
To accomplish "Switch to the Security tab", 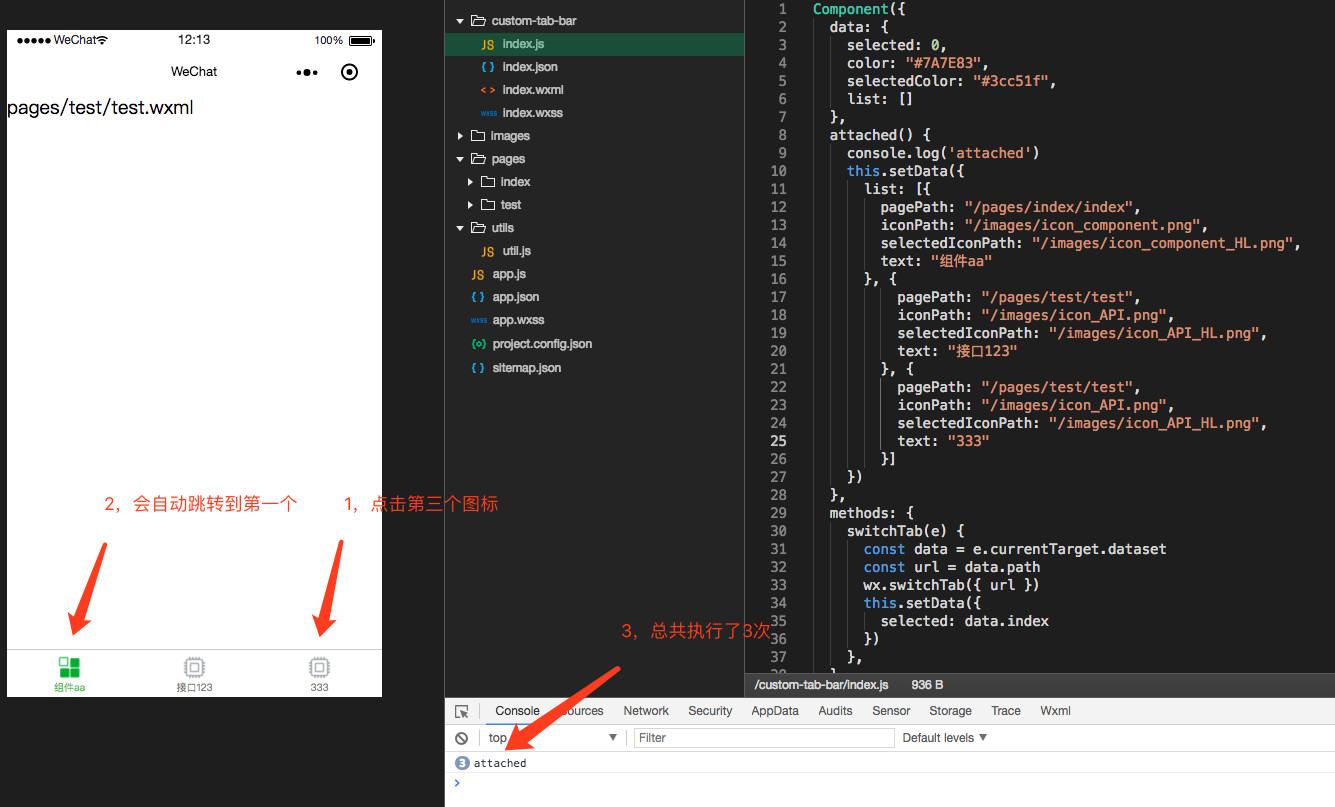I will click(x=710, y=711).
